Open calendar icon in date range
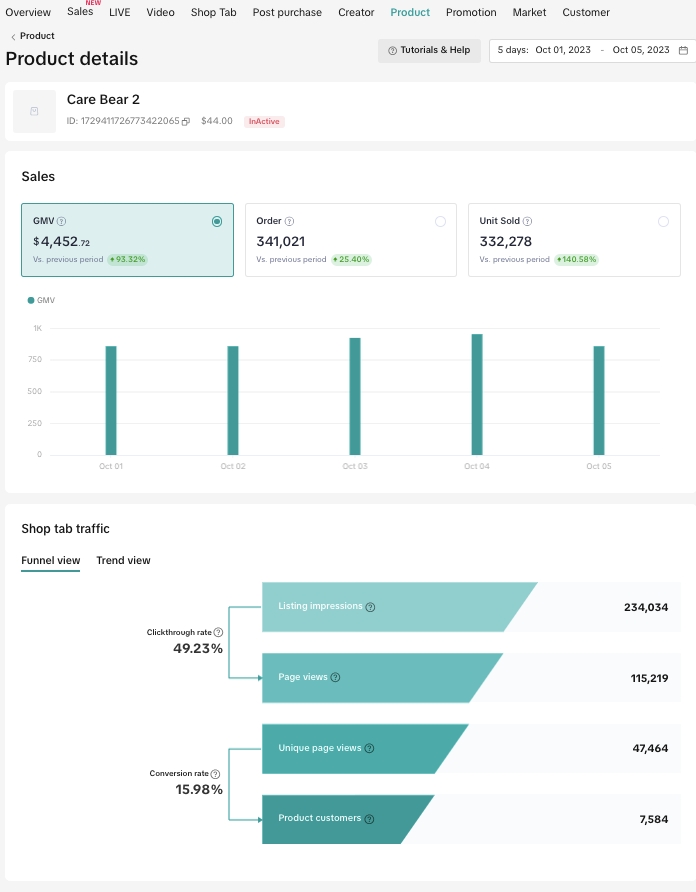The height and width of the screenshot is (892, 696). 683,50
